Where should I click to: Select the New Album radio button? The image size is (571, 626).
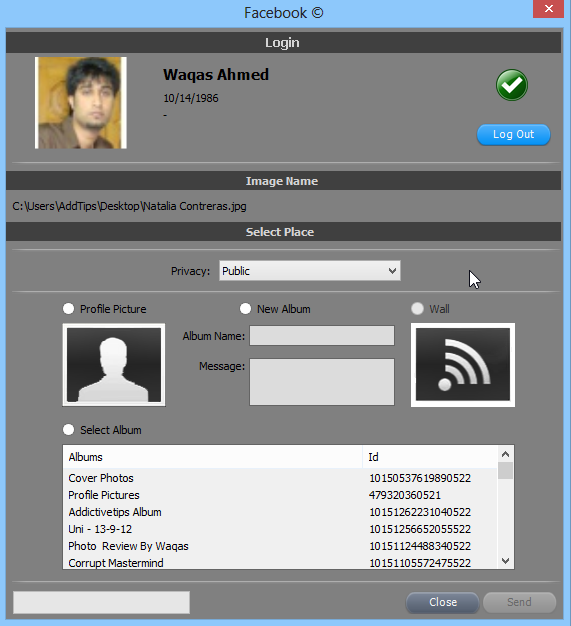tap(245, 309)
